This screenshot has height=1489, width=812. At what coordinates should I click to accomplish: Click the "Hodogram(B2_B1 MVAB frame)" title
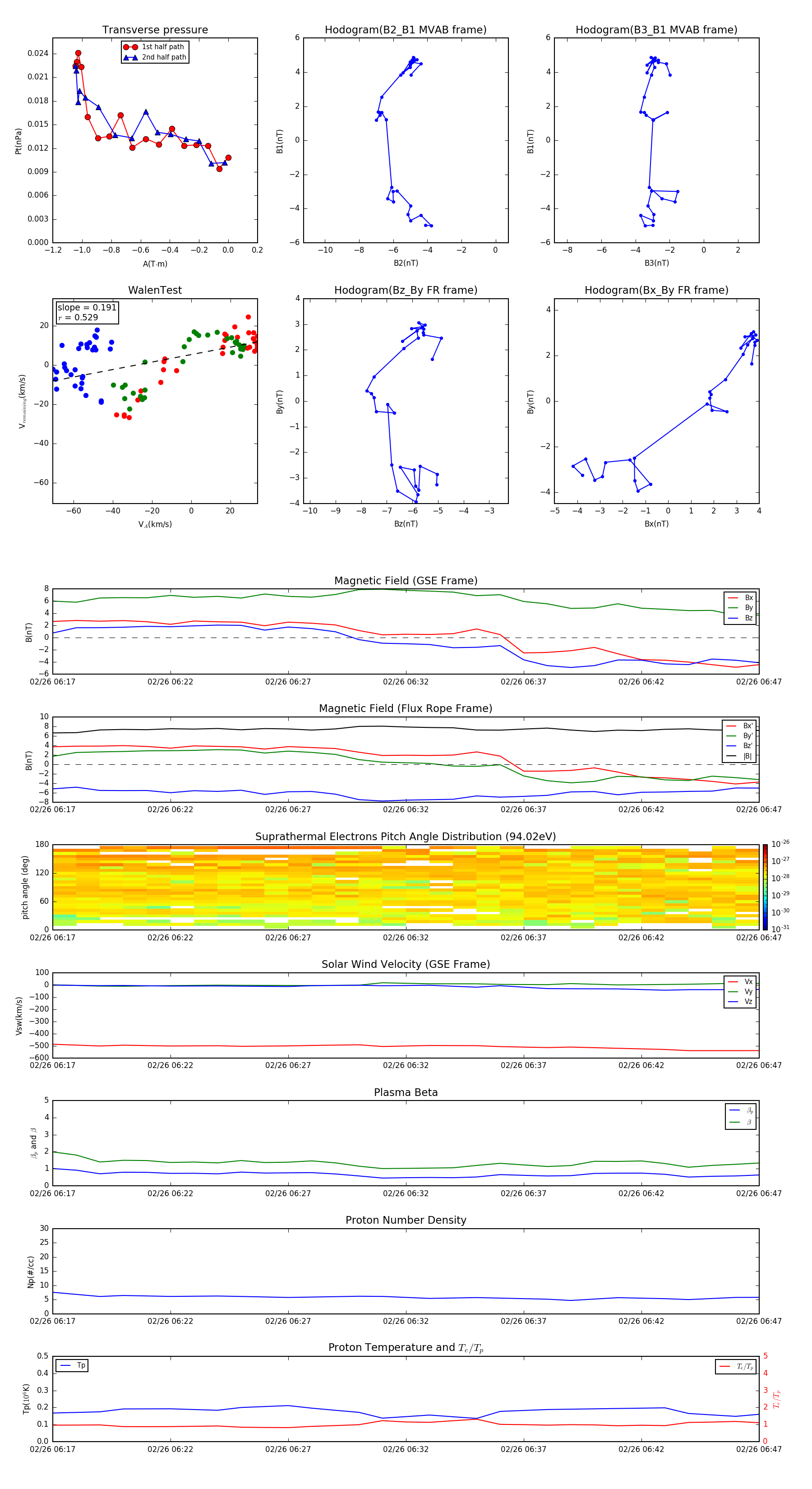406,30
